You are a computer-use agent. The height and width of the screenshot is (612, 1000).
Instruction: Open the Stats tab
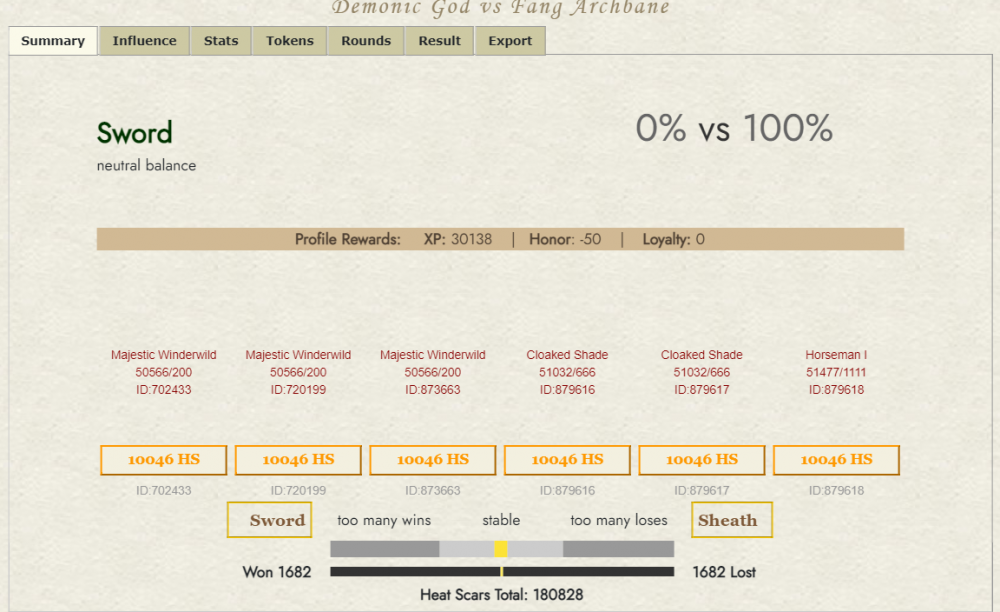[x=221, y=41]
